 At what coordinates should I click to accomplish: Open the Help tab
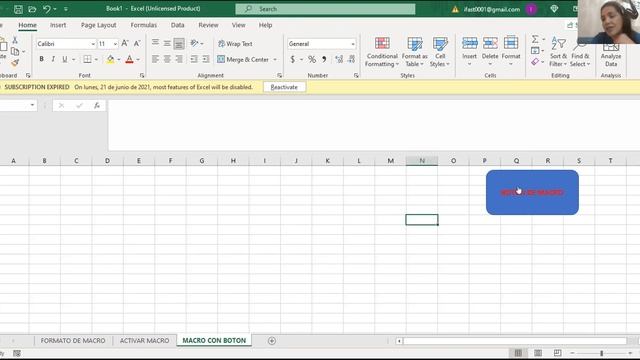tap(265, 25)
